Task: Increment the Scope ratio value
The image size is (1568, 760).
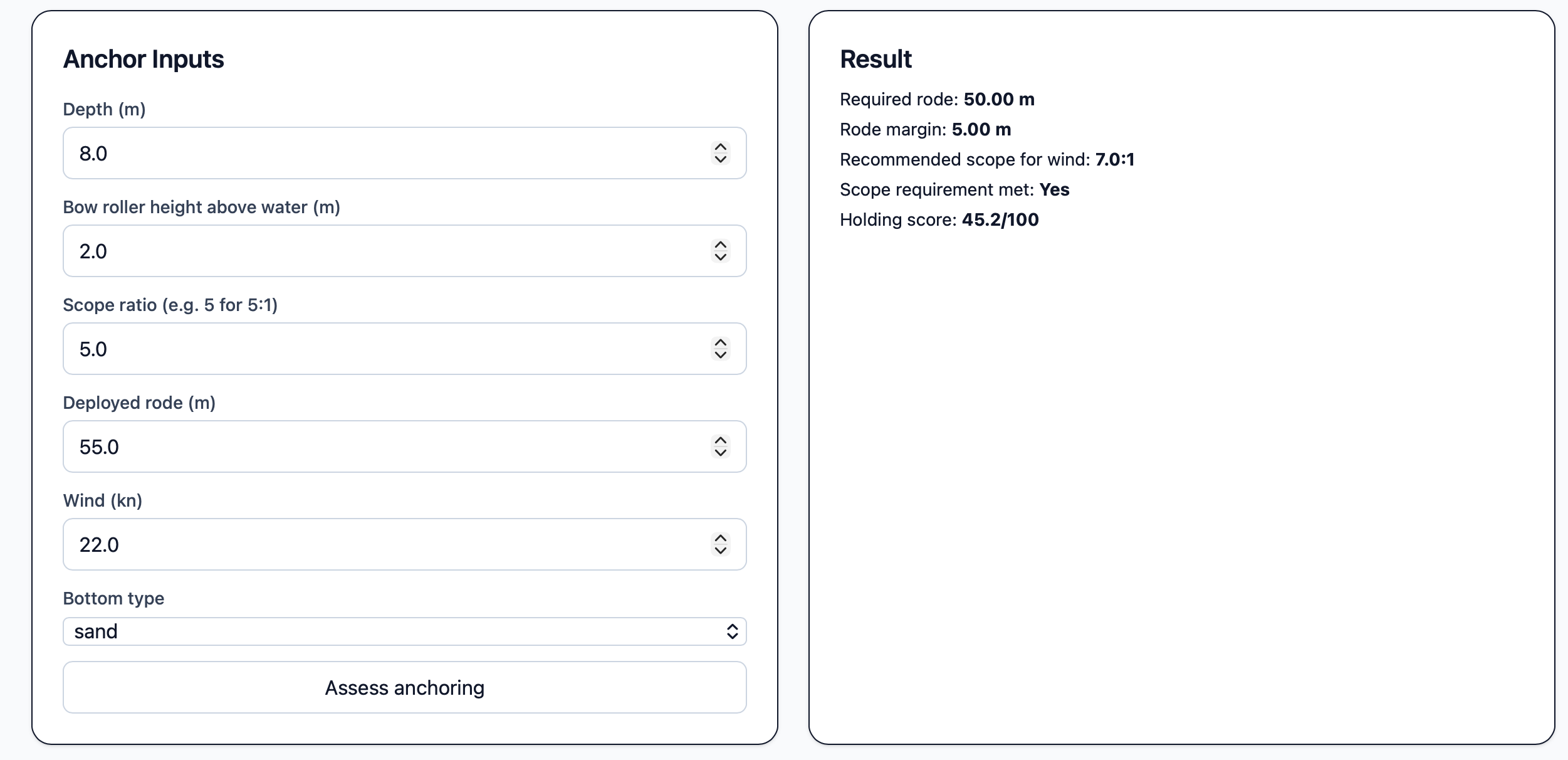Action: coord(719,342)
